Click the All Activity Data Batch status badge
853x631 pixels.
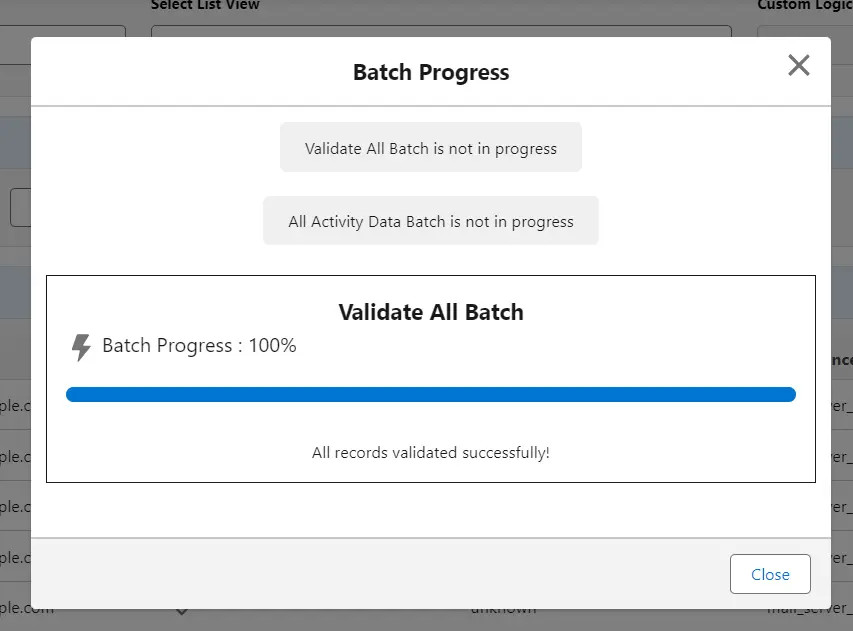point(430,220)
